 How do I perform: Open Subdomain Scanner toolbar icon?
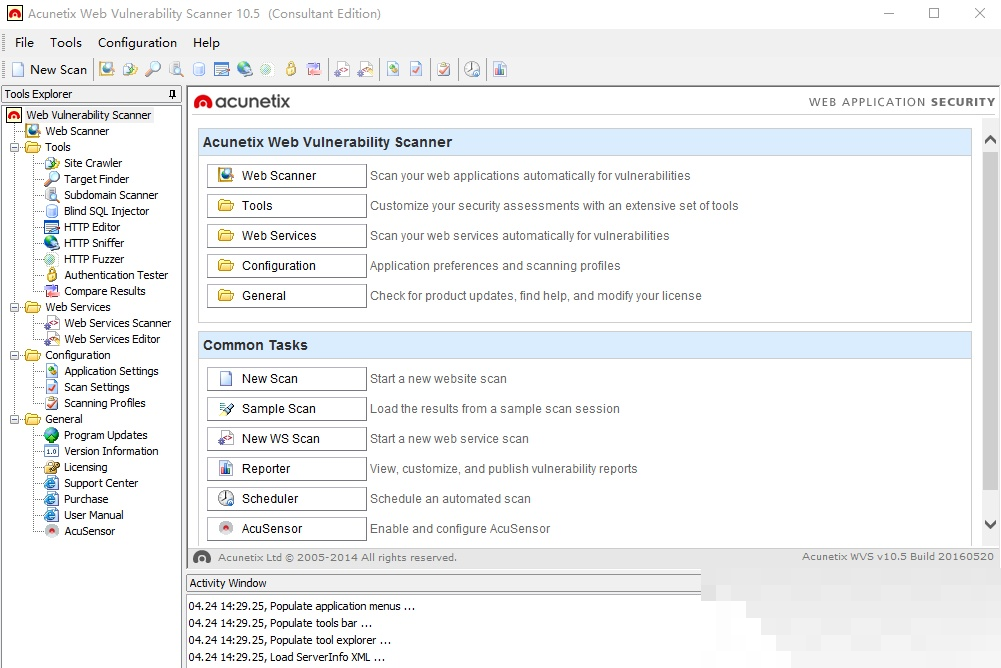coord(176,69)
